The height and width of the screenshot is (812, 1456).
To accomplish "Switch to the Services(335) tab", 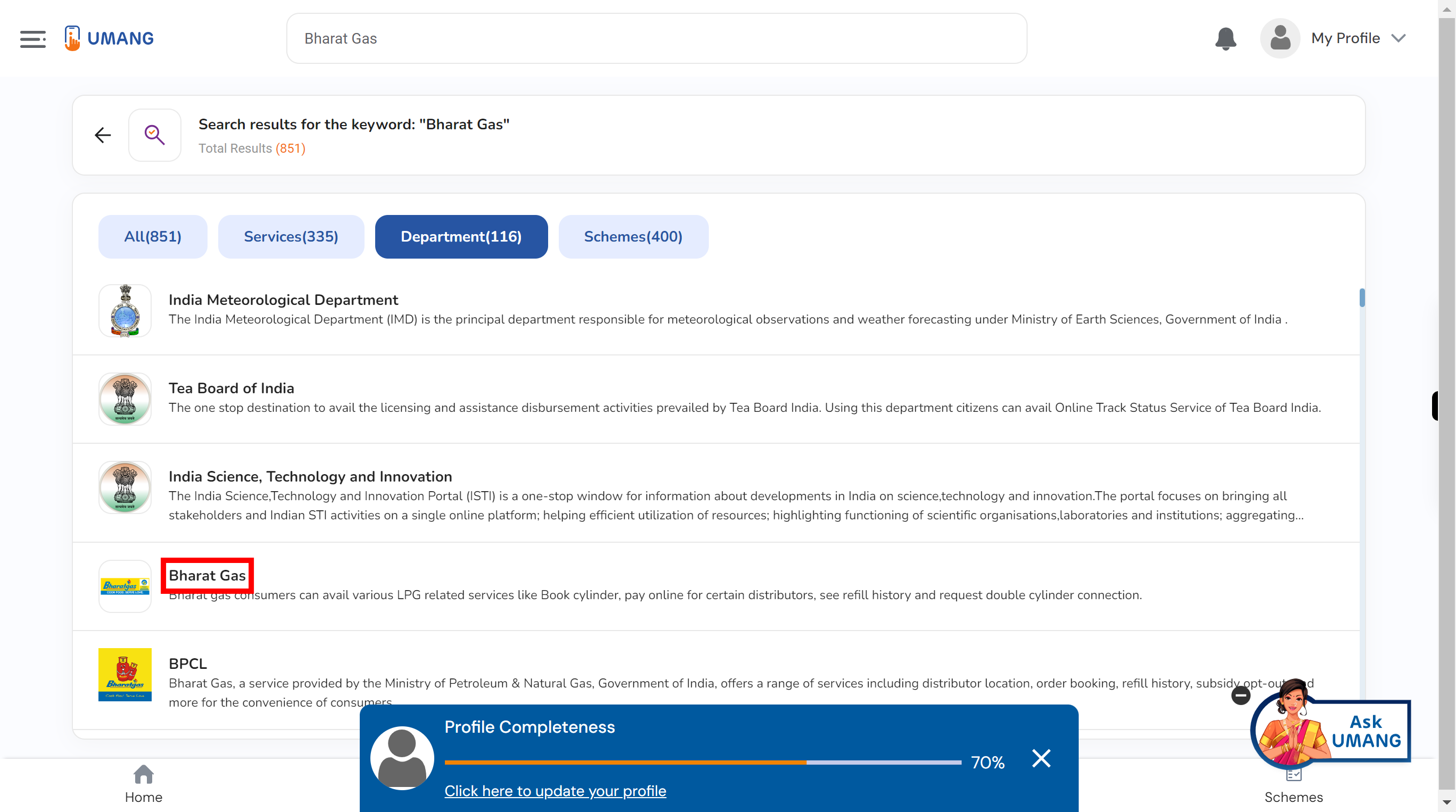I will coord(291,236).
